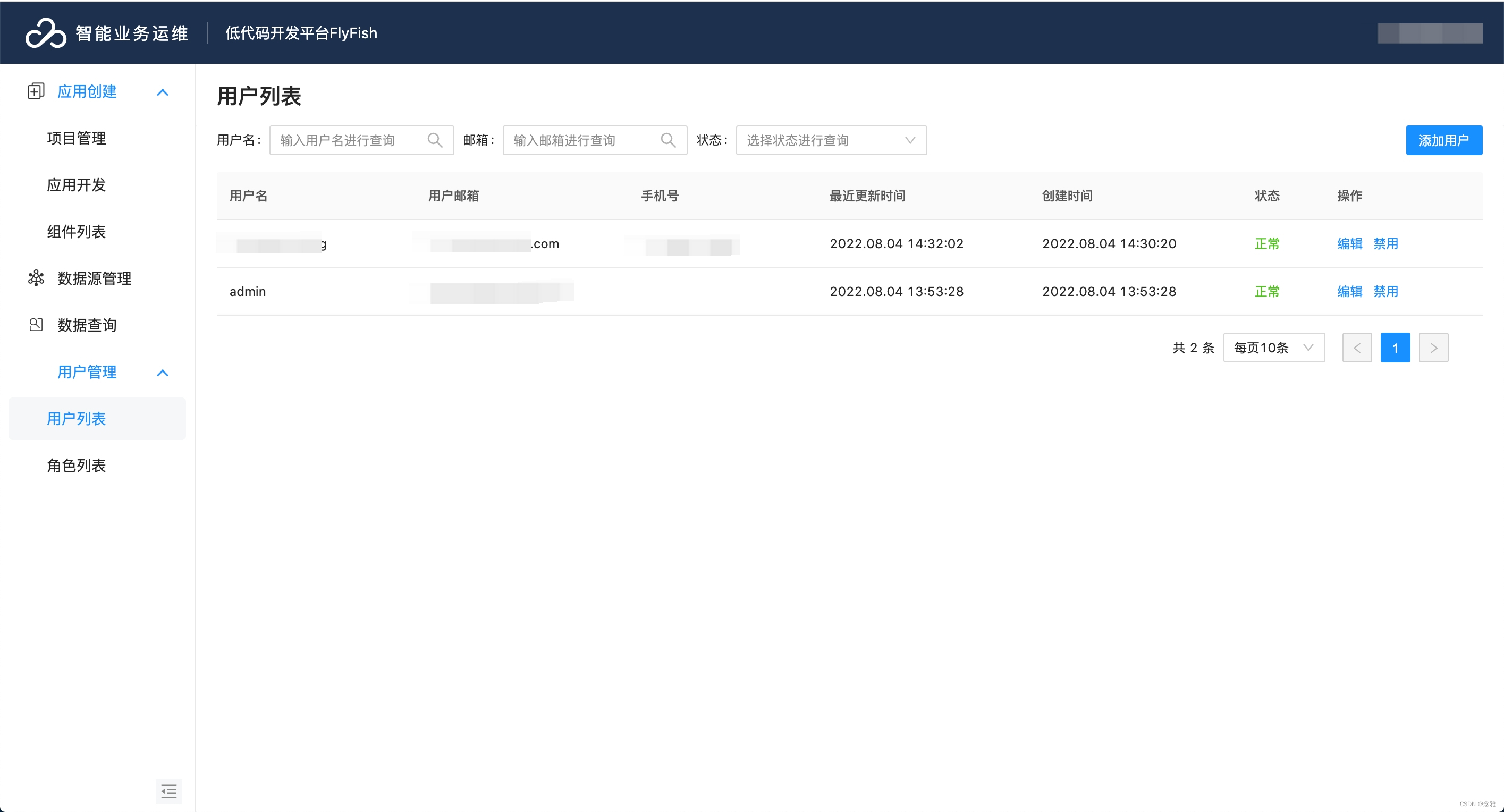Click the search magnifier in the username field
Screen dimensions: 1504x812
pos(434,140)
